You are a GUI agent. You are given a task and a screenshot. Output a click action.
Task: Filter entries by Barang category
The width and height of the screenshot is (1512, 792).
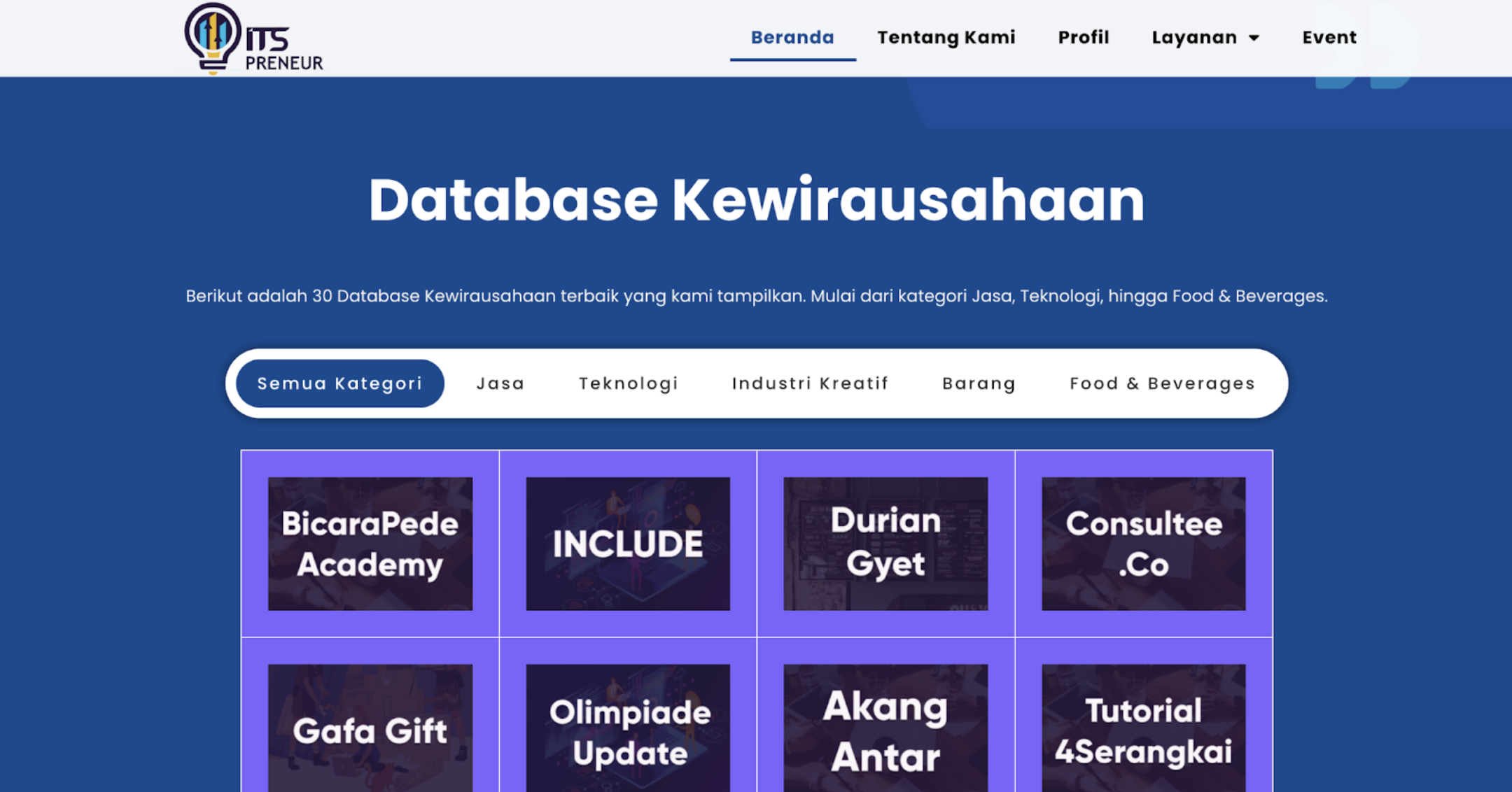[979, 383]
